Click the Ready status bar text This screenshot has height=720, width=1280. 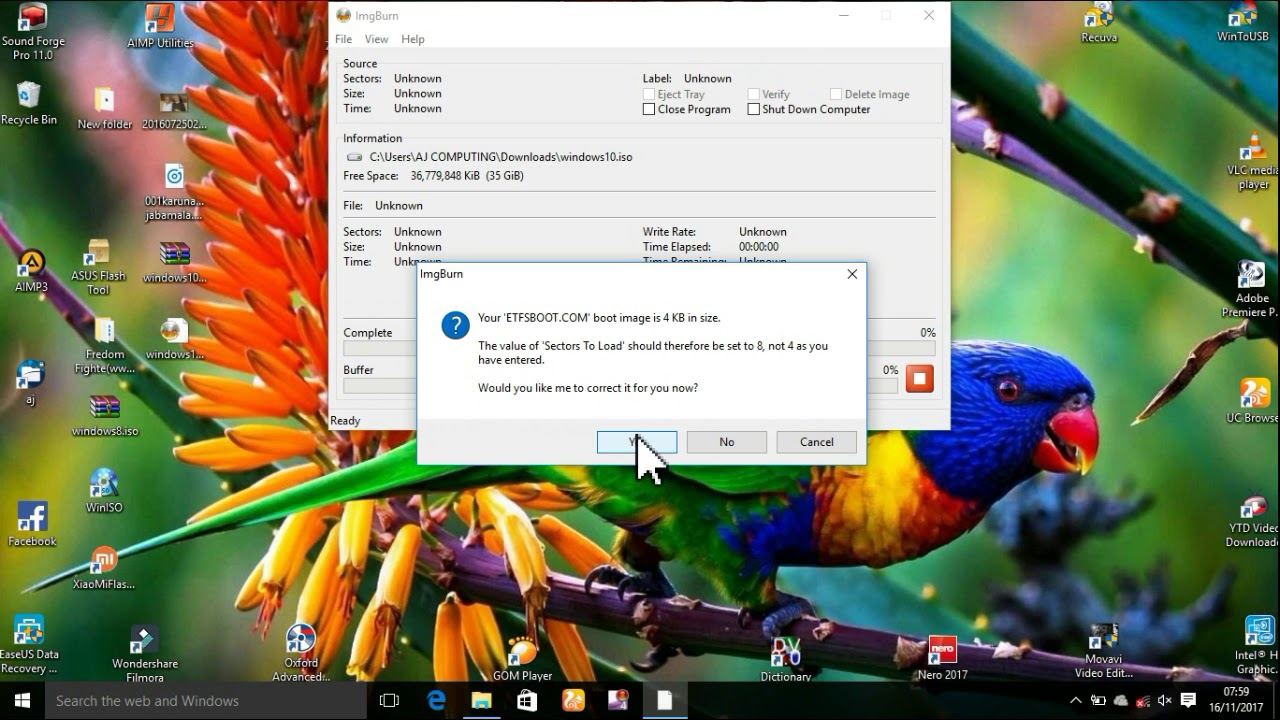(345, 421)
